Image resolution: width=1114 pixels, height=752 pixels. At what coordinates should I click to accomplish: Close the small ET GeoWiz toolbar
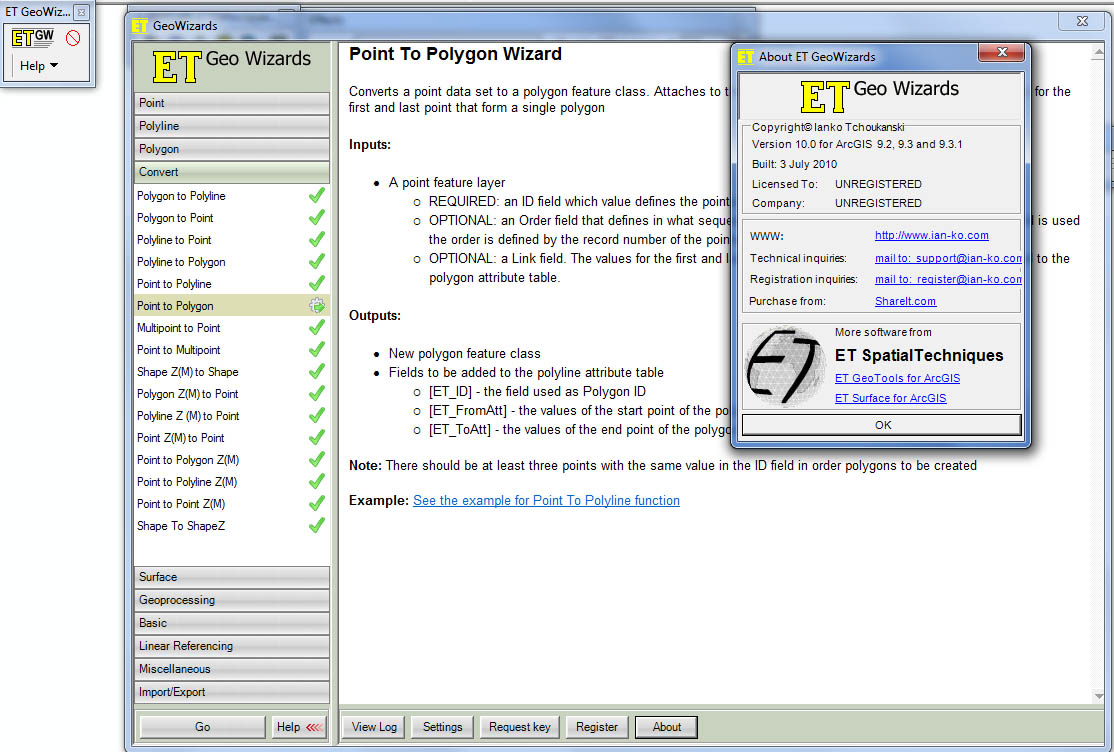[x=82, y=12]
